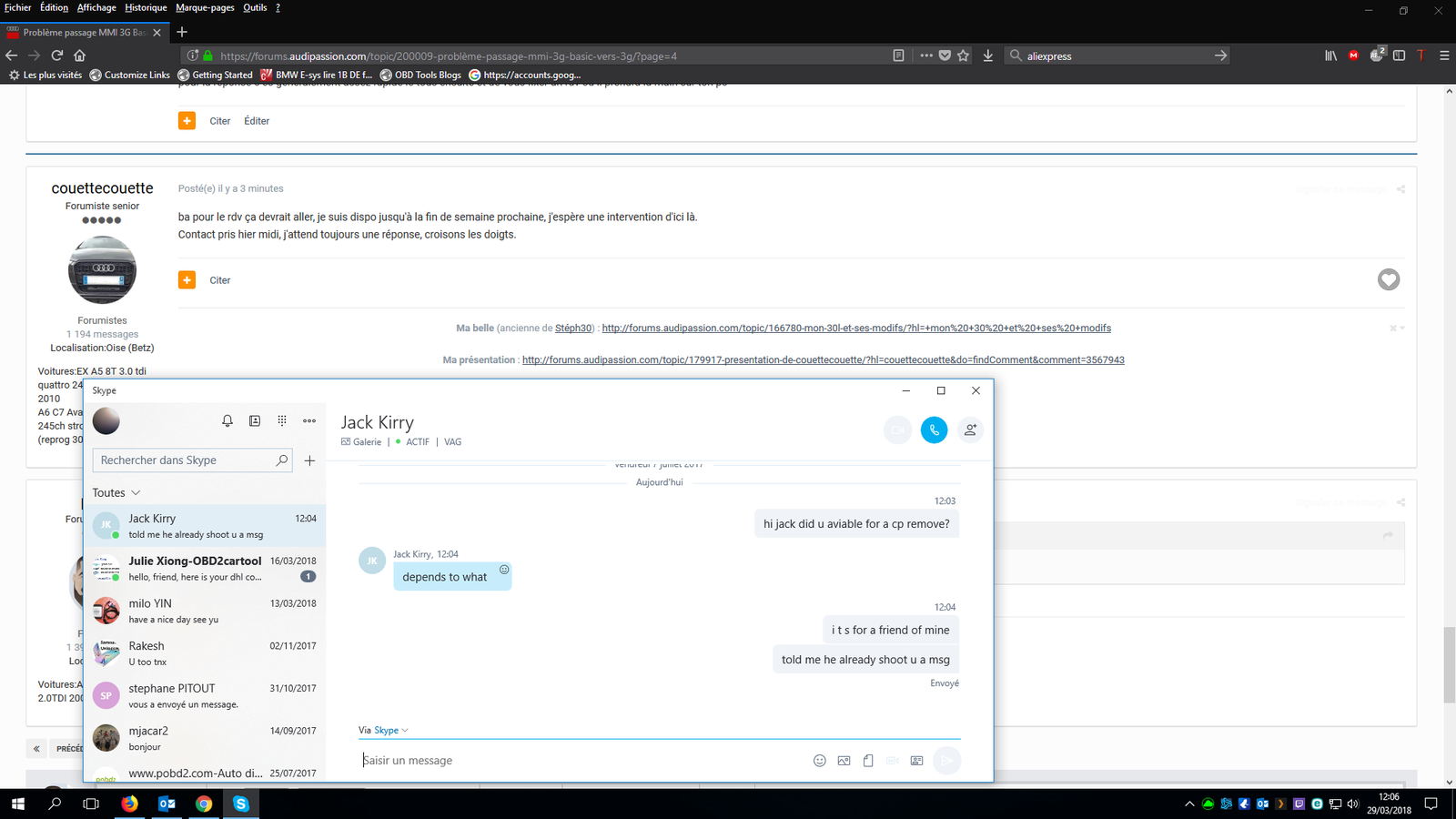Toggle Firefox reader view icon
The width and height of the screenshot is (1456, 819).
[898, 56]
